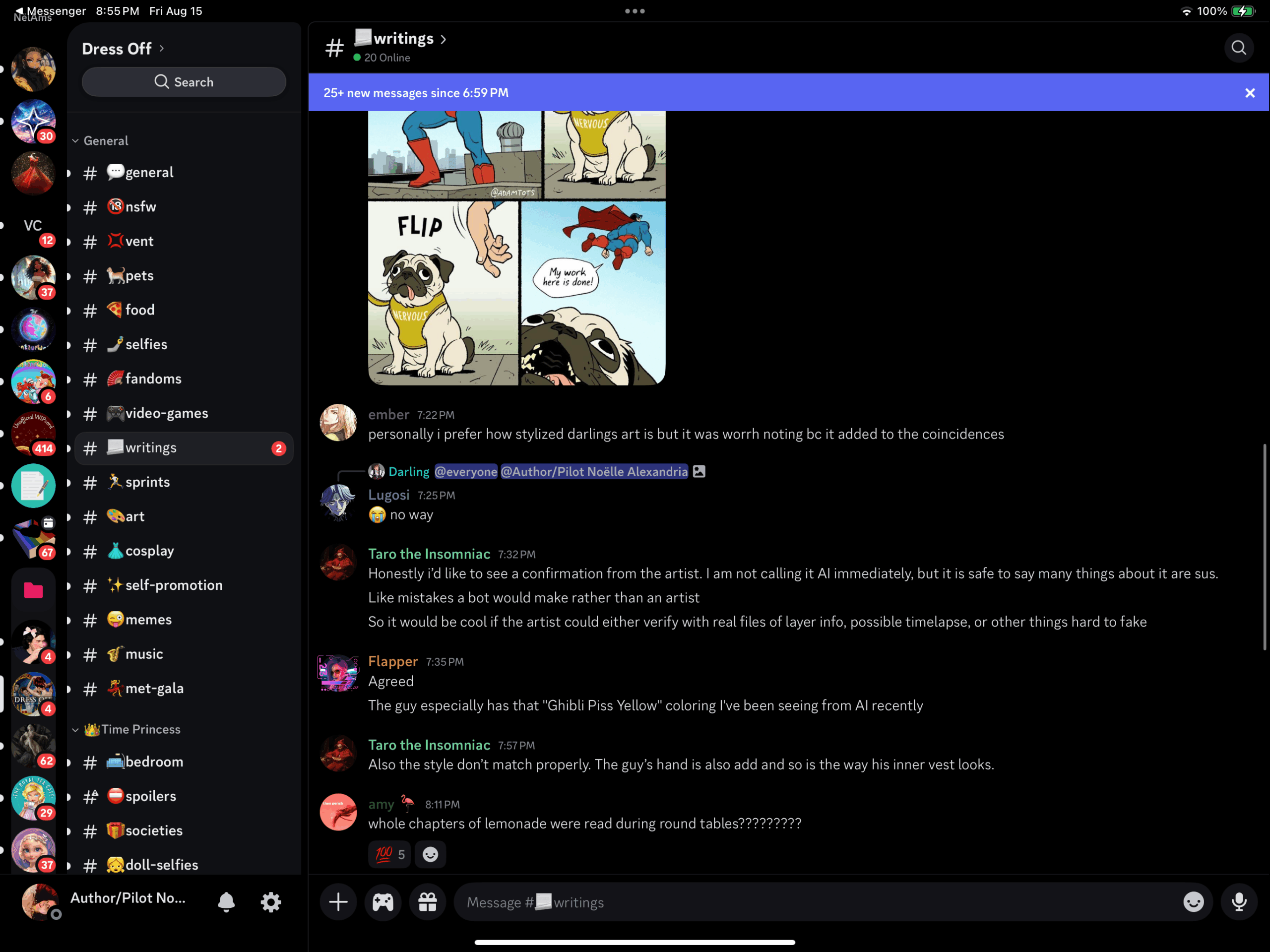Click the sidebar Search button
This screenshot has width=1270, height=952.
(x=184, y=82)
